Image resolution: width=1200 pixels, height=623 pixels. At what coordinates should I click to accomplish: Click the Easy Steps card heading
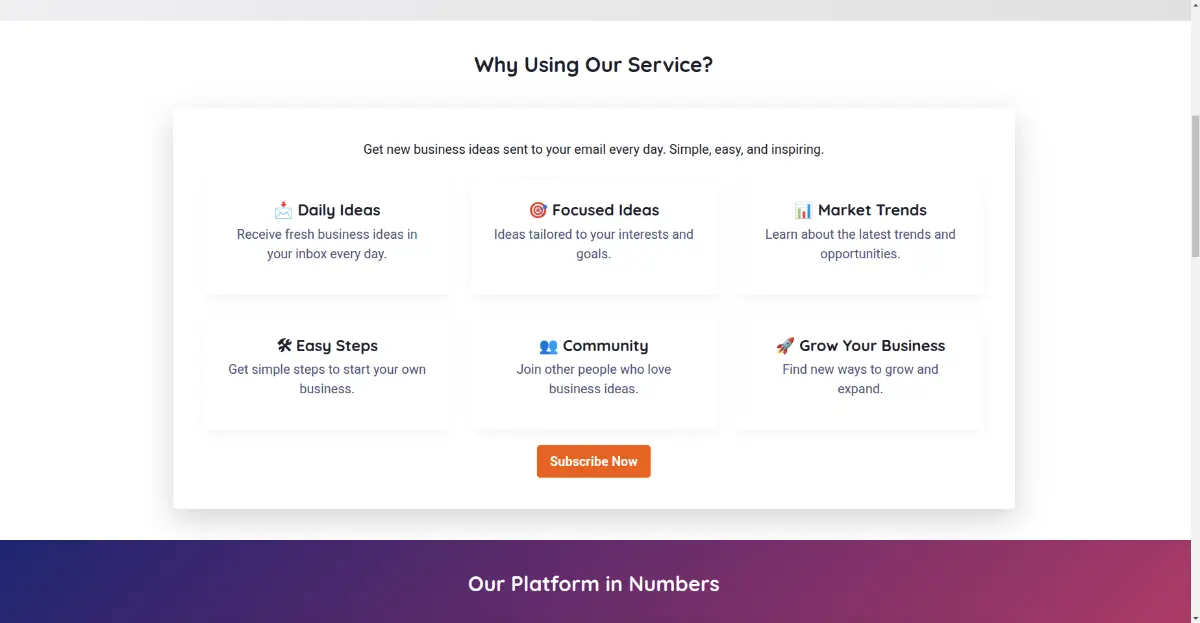337,346
